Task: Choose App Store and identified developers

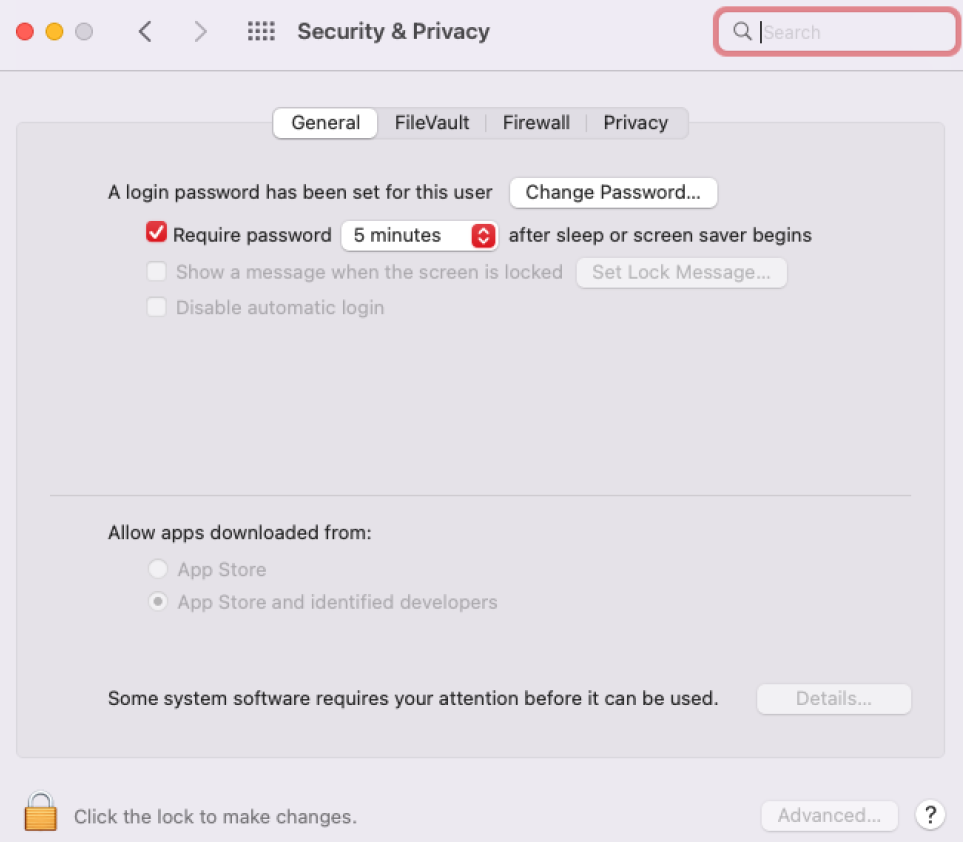Action: point(157,603)
